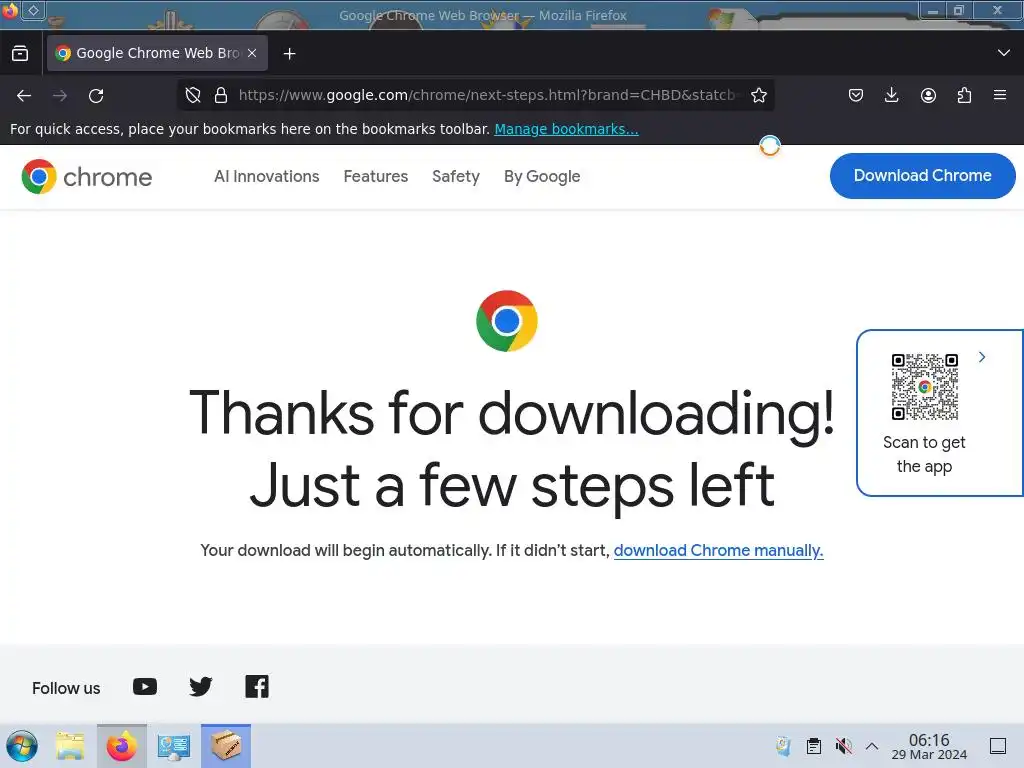Open the package box taskbar icon

click(x=226, y=746)
